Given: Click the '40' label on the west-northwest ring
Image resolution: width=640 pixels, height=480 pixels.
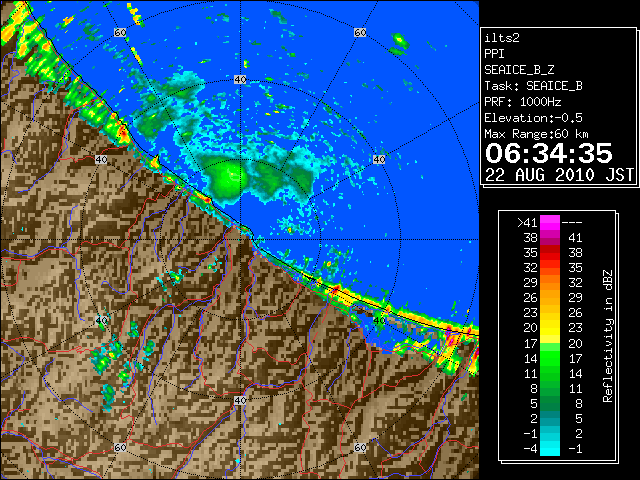Looking at the screenshot, I should coord(101,159).
